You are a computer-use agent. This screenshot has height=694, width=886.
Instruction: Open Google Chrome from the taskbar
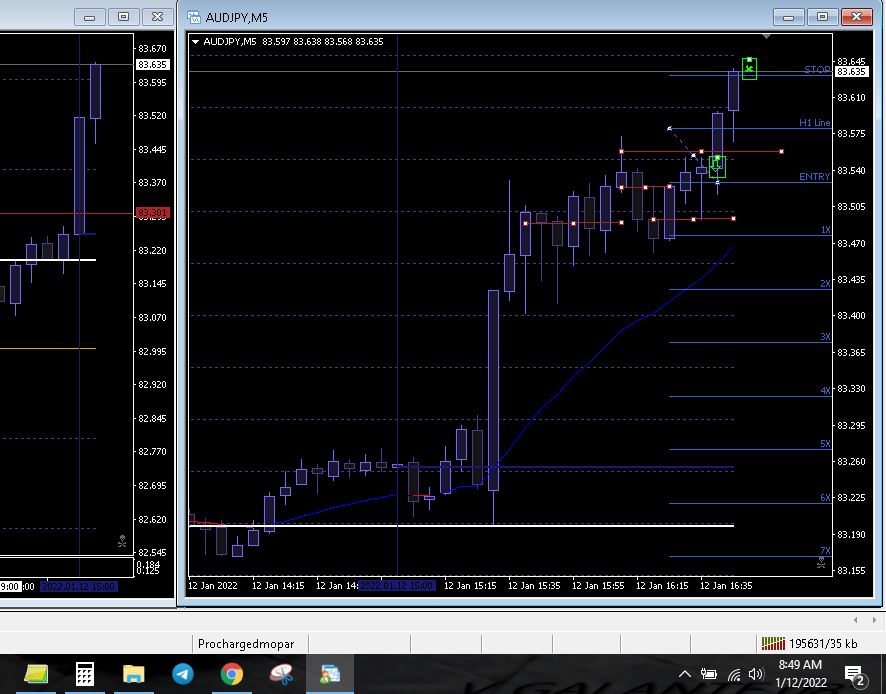(232, 674)
